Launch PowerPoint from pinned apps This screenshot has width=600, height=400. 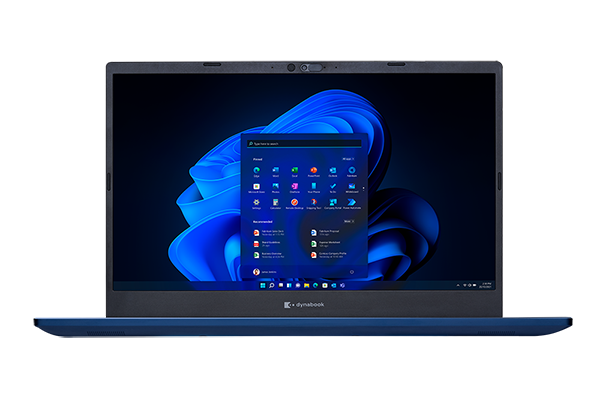point(314,171)
